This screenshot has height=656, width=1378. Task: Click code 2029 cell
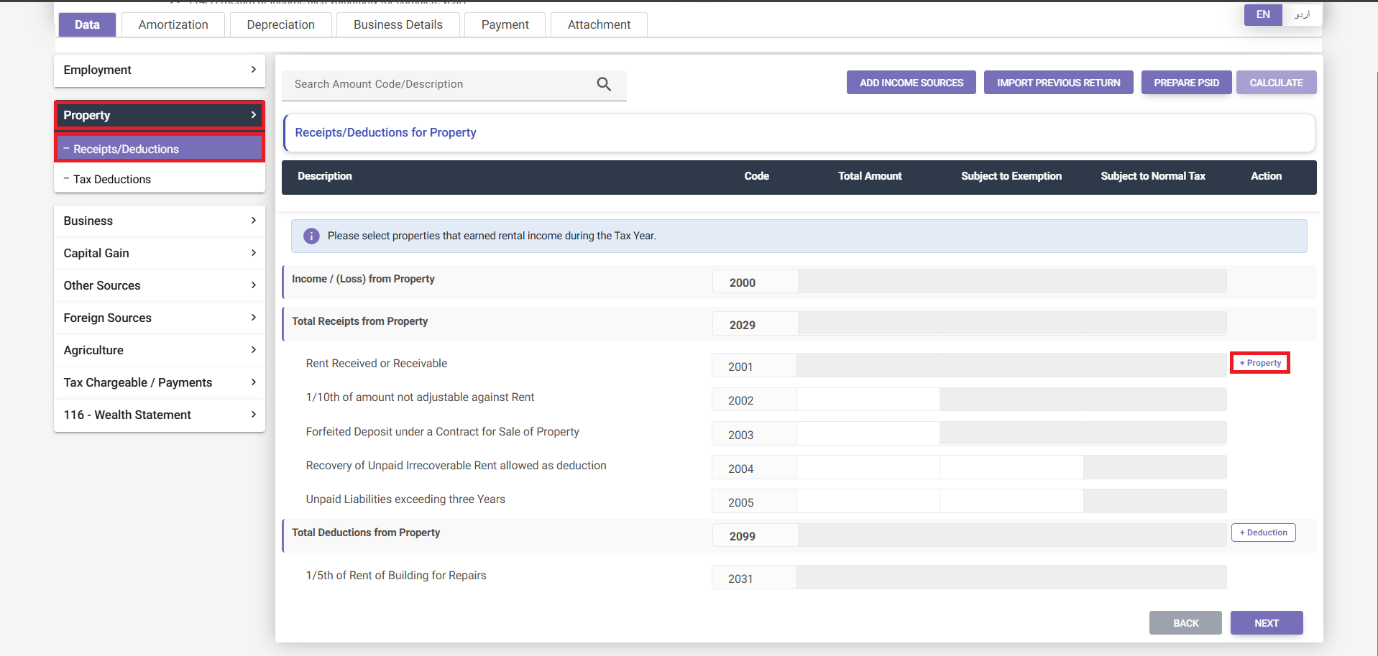[754, 324]
